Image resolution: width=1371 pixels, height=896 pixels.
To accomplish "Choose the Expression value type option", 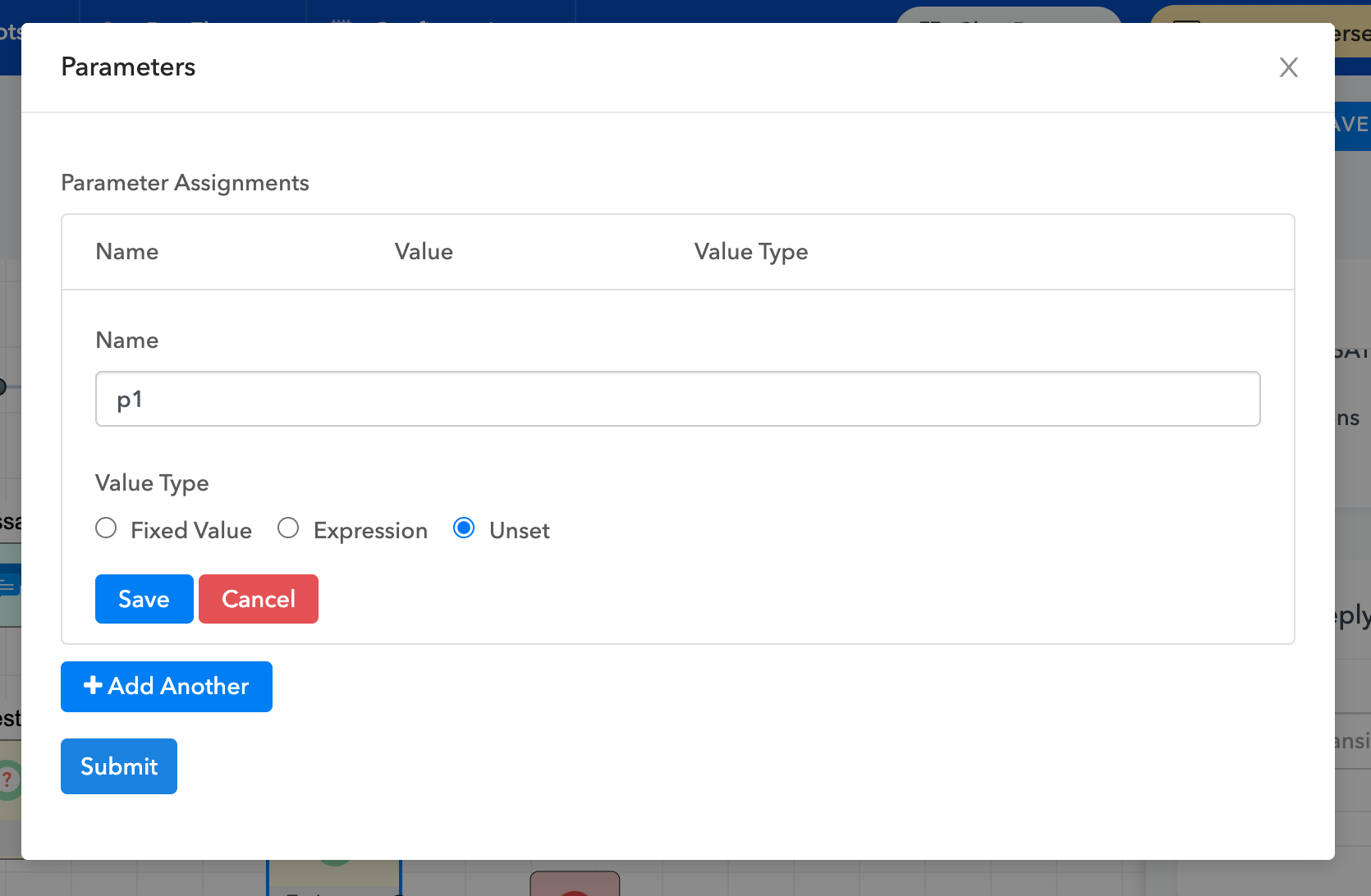I will pyautogui.click(x=288, y=528).
